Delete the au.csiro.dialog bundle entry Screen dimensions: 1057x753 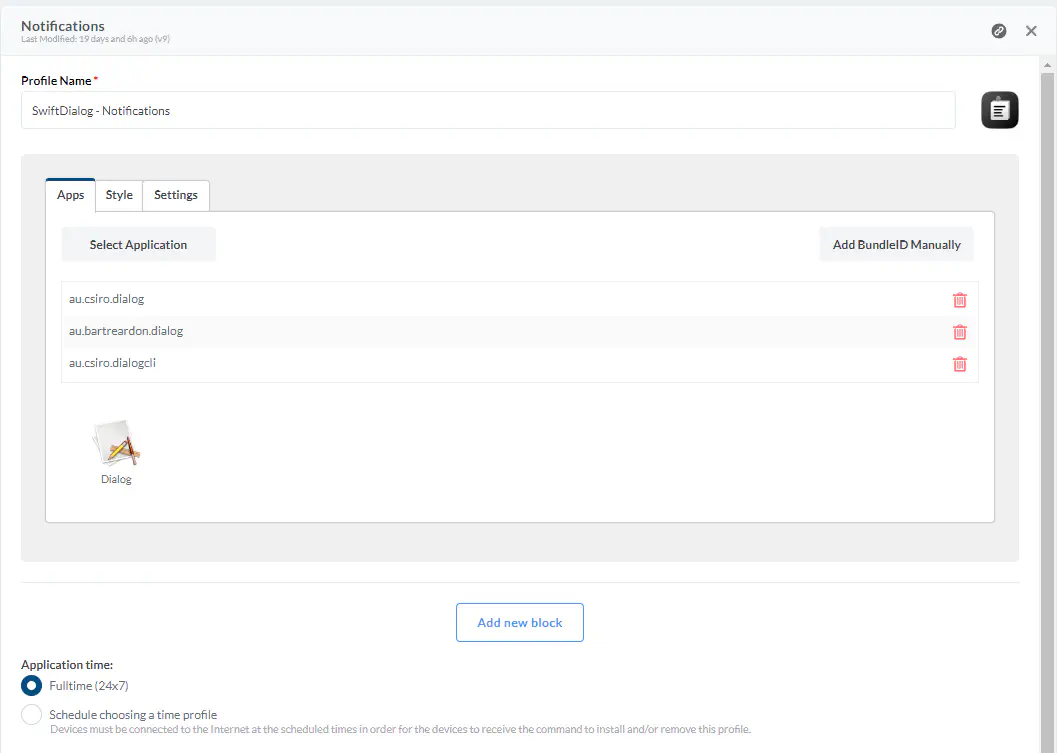[x=959, y=300]
